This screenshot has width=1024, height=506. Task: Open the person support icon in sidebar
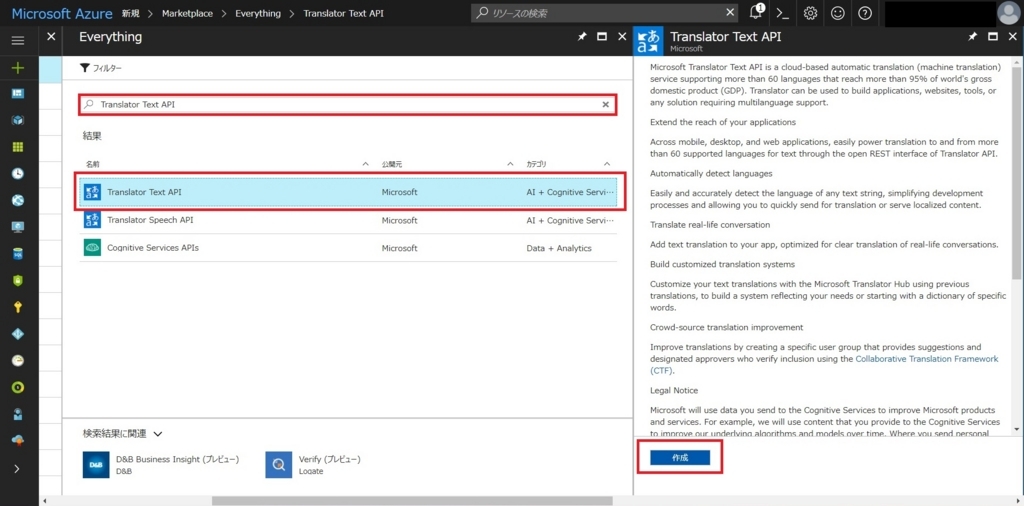click(18, 414)
